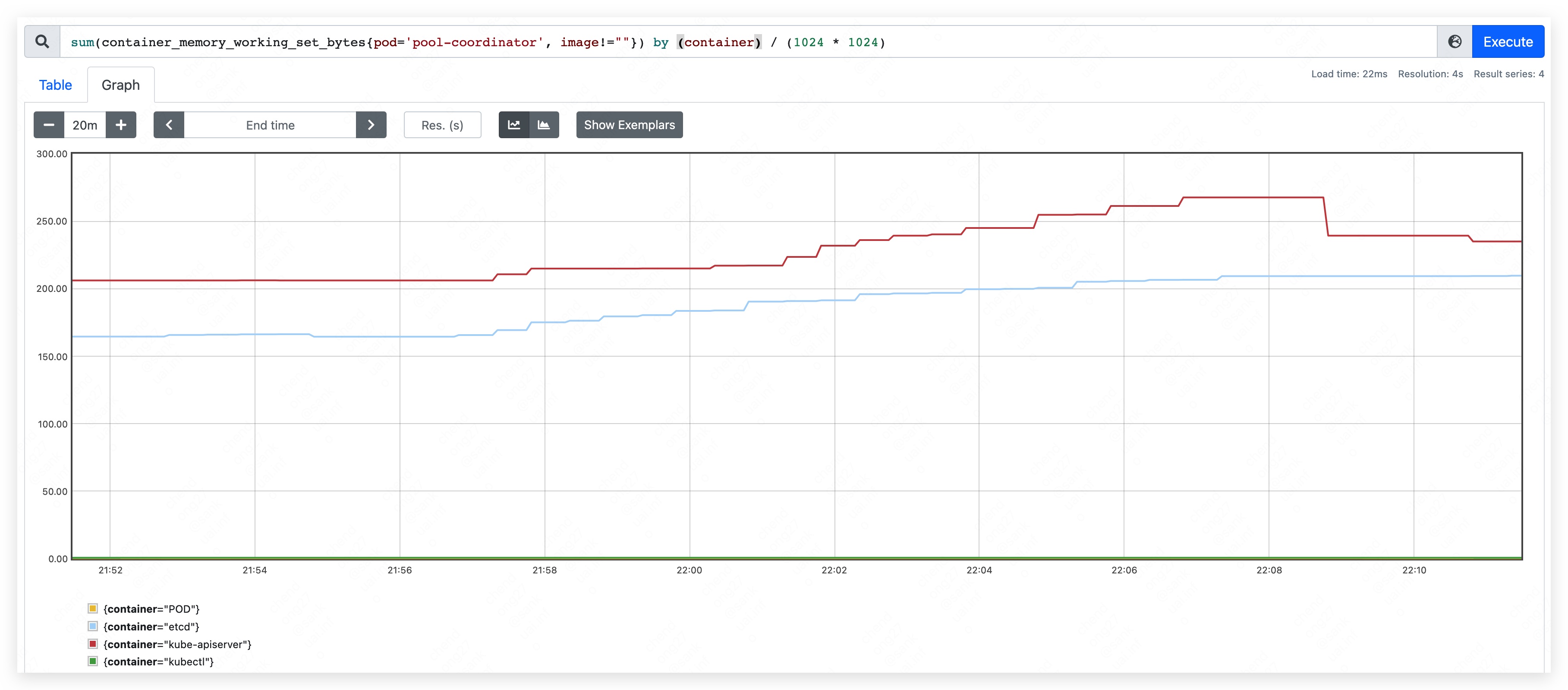Screen dimensions: 1568x690
Task: Edit the 20m range field
Action: [85, 125]
